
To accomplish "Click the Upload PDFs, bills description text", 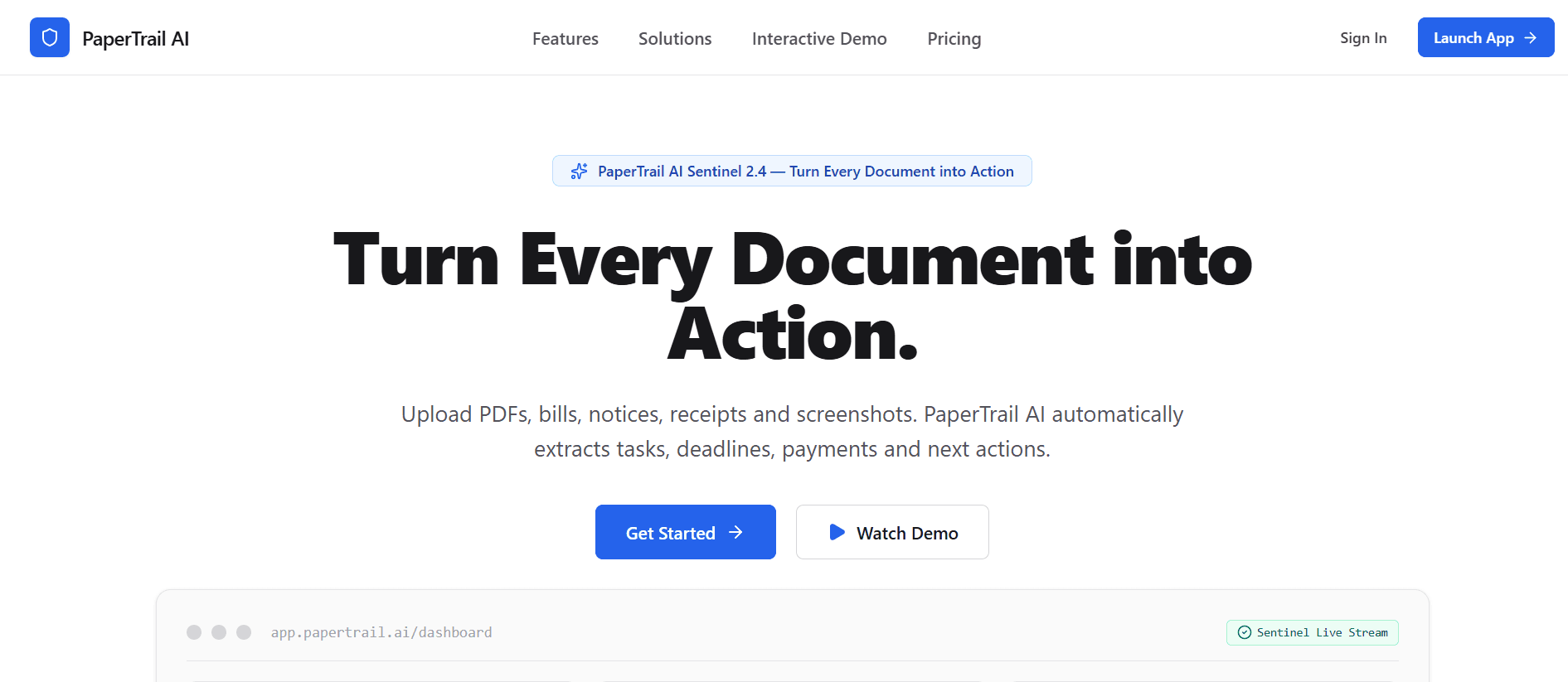I will click(792, 432).
